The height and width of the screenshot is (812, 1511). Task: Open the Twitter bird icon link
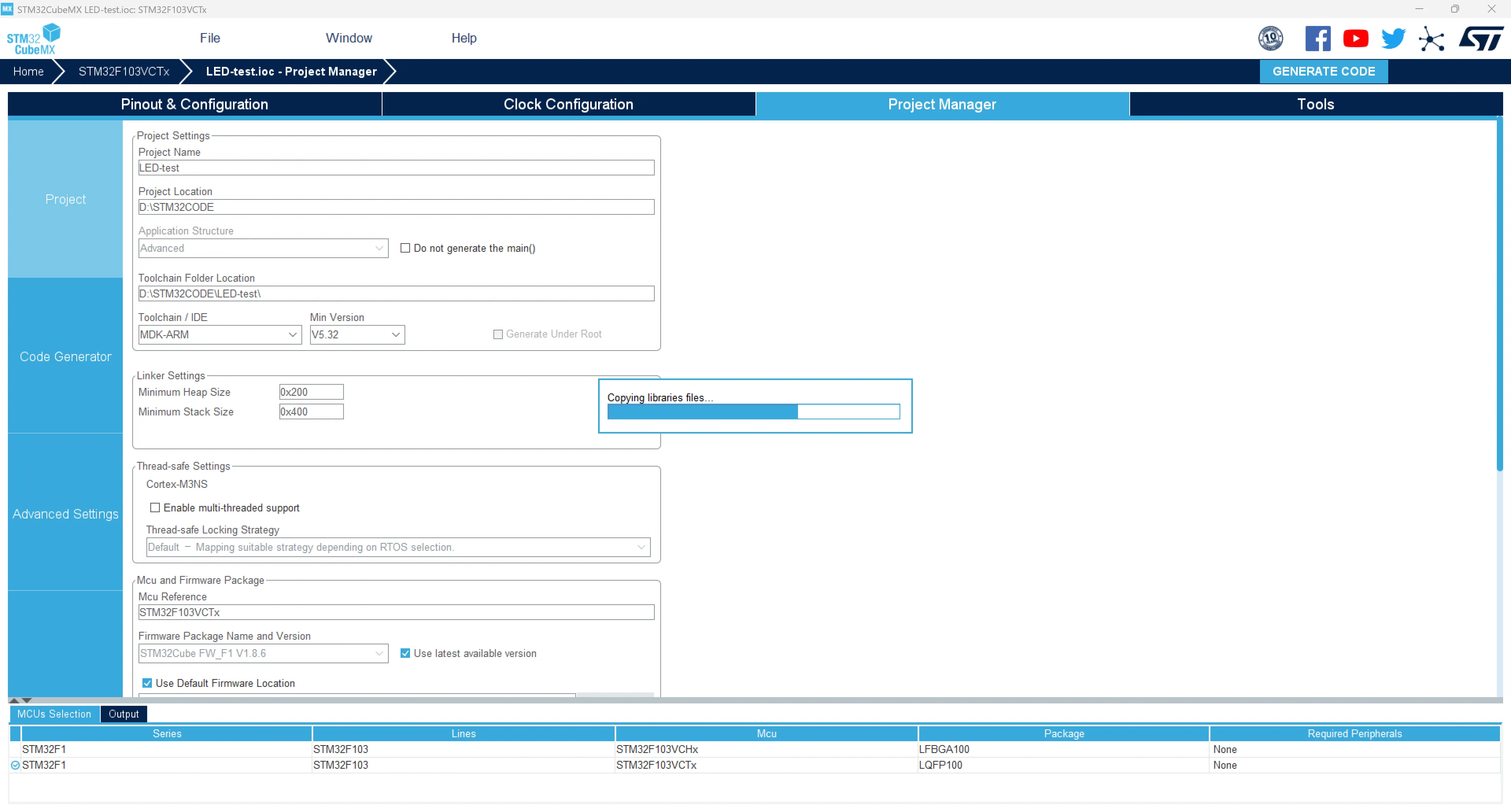click(1393, 39)
